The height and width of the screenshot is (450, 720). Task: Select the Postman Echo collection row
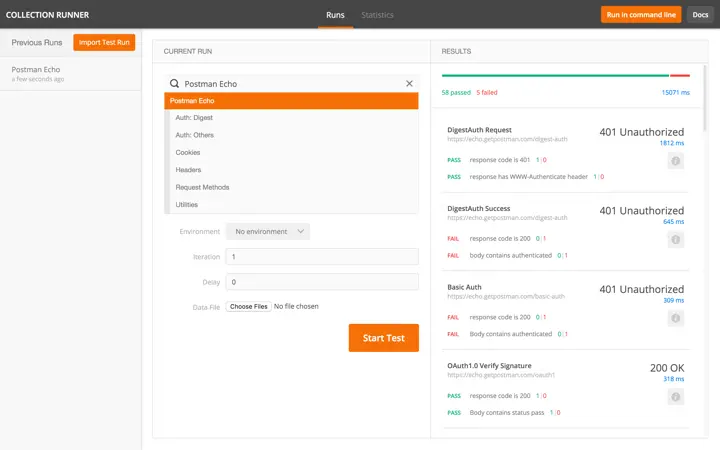291,101
